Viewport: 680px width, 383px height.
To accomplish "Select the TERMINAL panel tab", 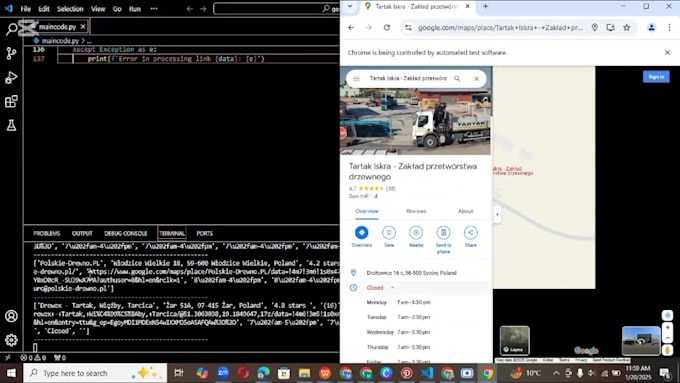I will [x=172, y=233].
